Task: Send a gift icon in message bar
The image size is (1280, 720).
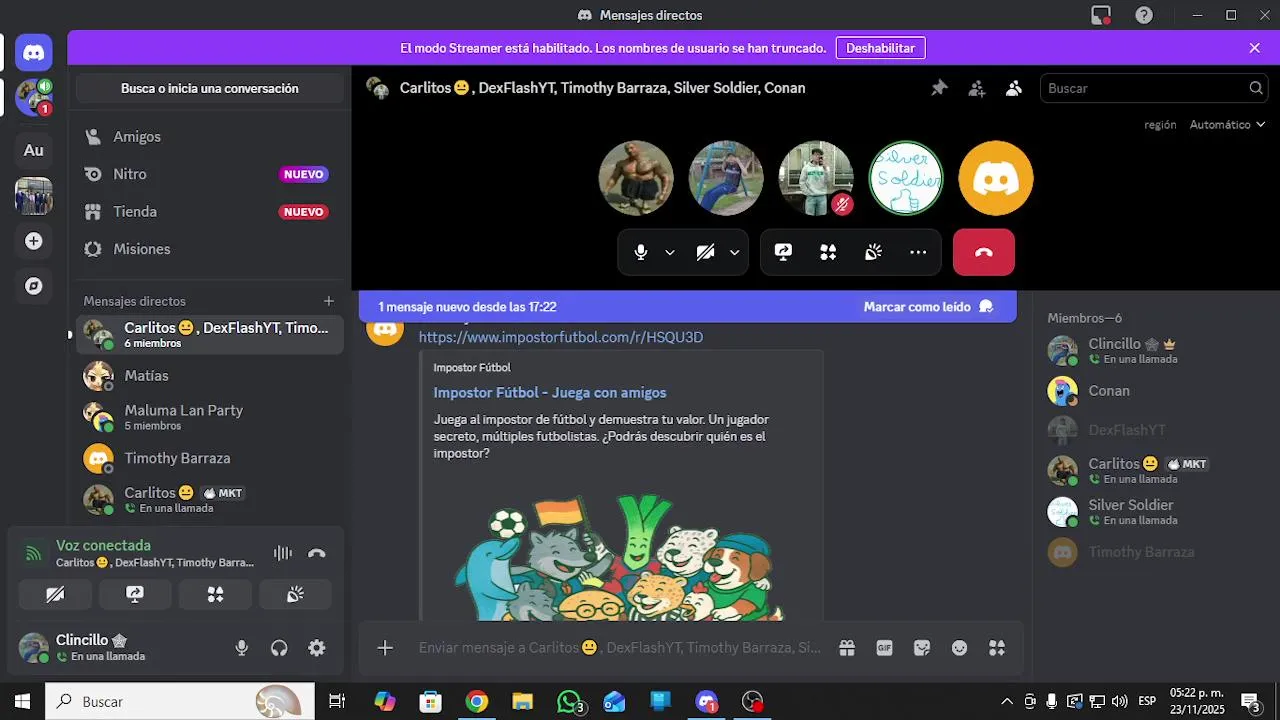Action: [x=847, y=648]
